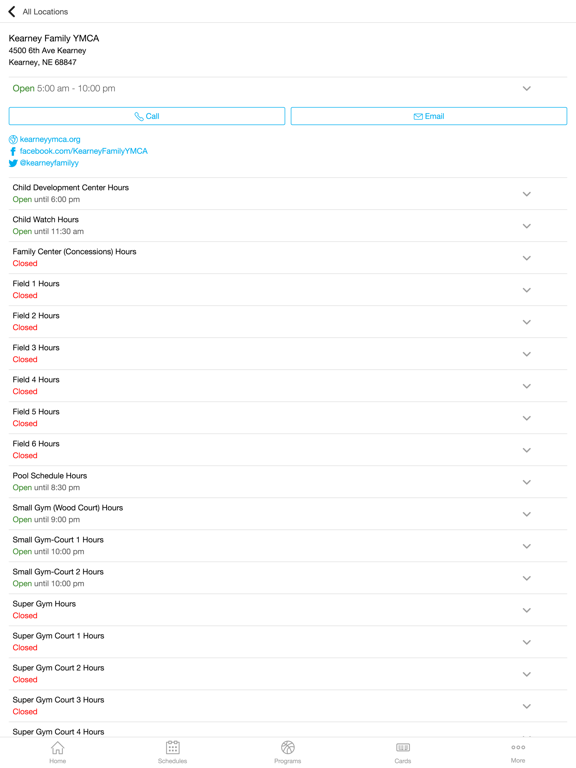
Task: Select Closed status under Family Center Hours
Action: pyautogui.click(x=25, y=264)
